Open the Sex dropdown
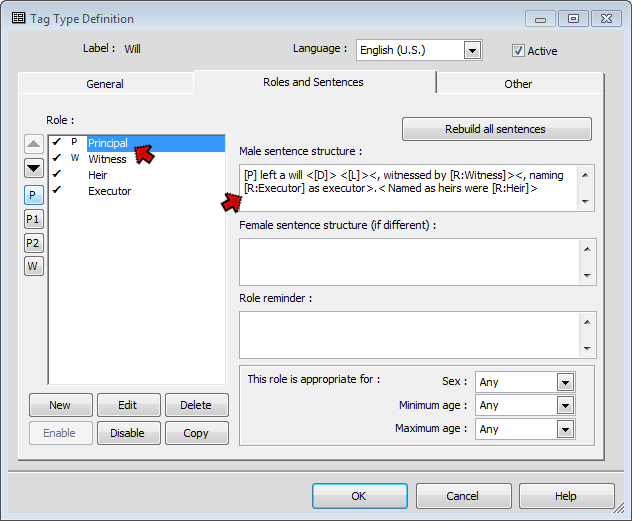 [x=565, y=382]
